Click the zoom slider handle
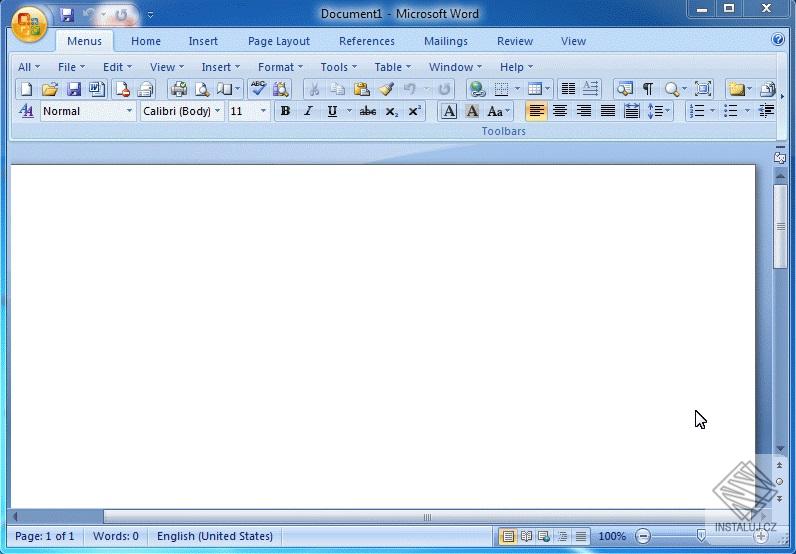The image size is (796, 554). (x=701, y=536)
